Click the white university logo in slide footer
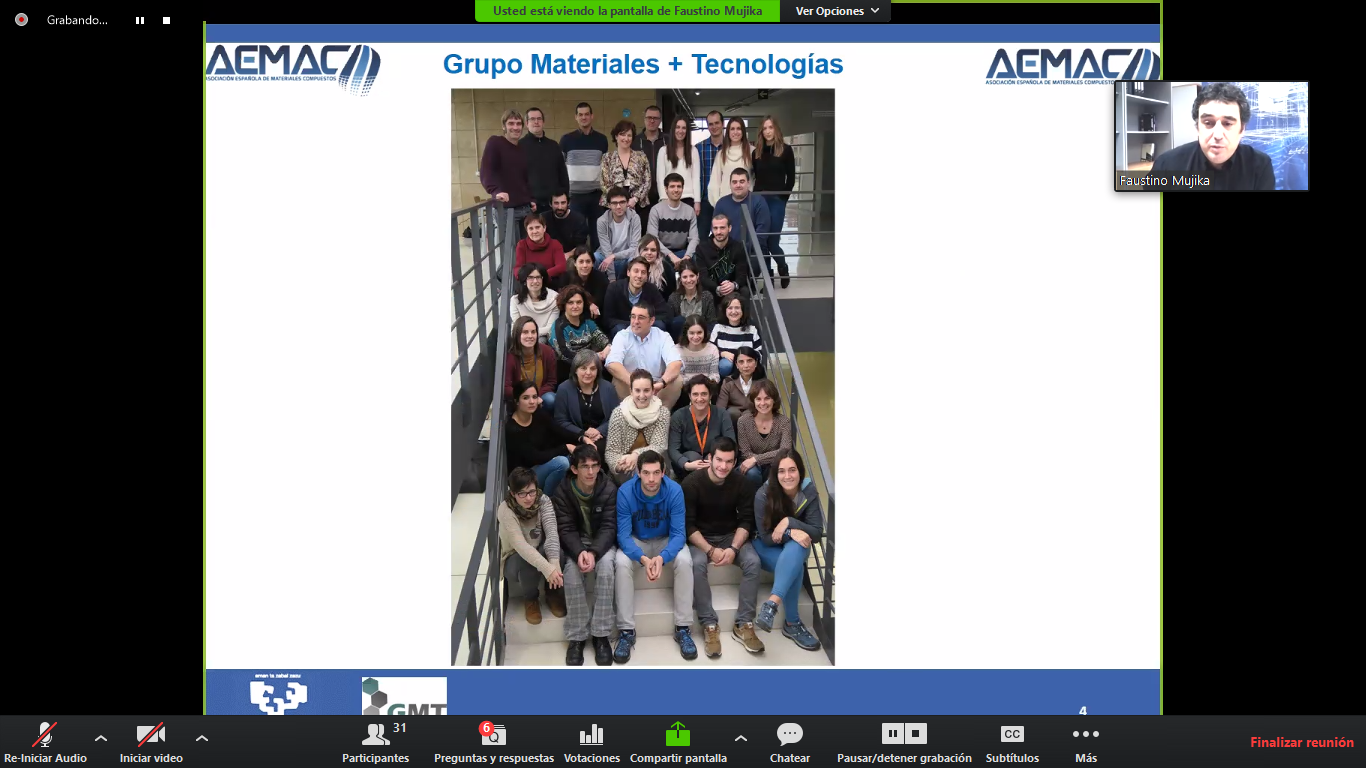 278,694
